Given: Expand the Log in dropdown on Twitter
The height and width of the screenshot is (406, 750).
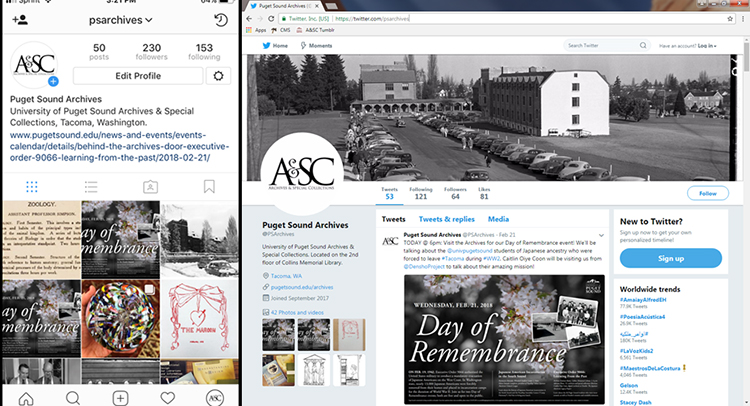Looking at the screenshot, I should click(x=707, y=46).
